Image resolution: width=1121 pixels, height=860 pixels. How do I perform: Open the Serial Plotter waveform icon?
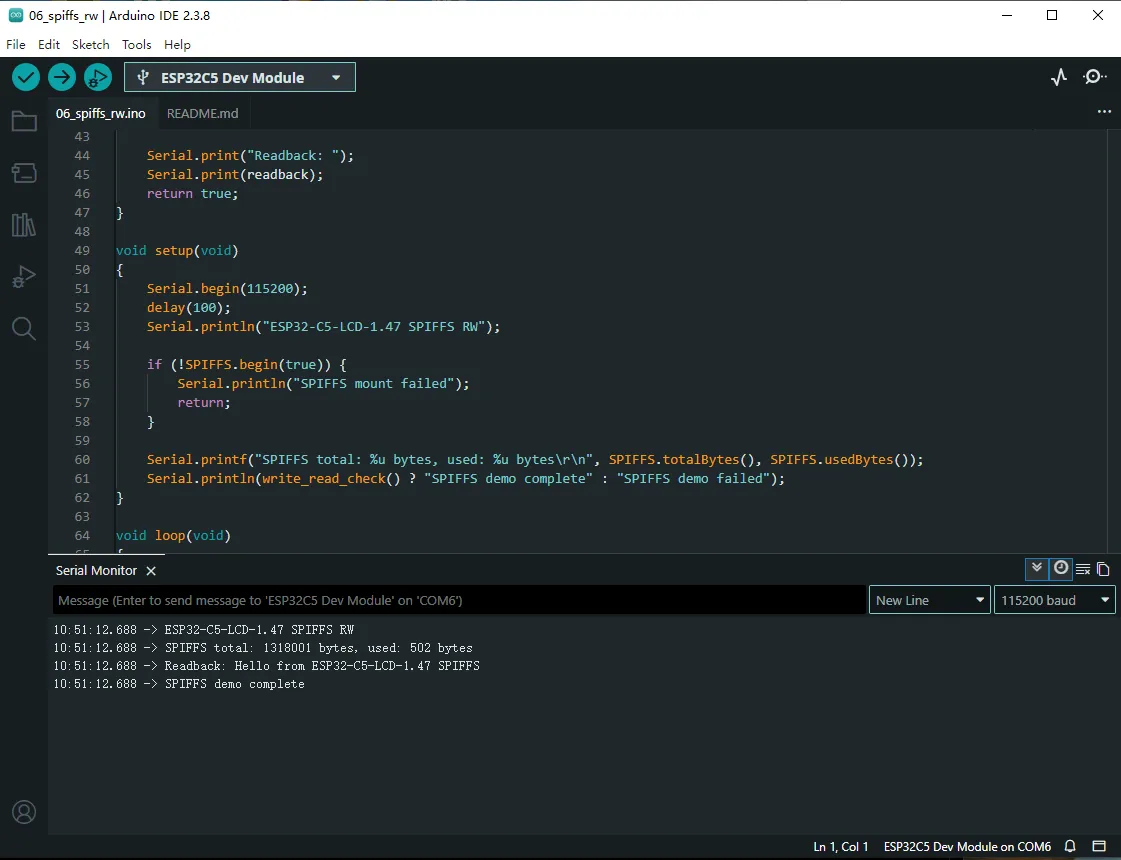1059,77
